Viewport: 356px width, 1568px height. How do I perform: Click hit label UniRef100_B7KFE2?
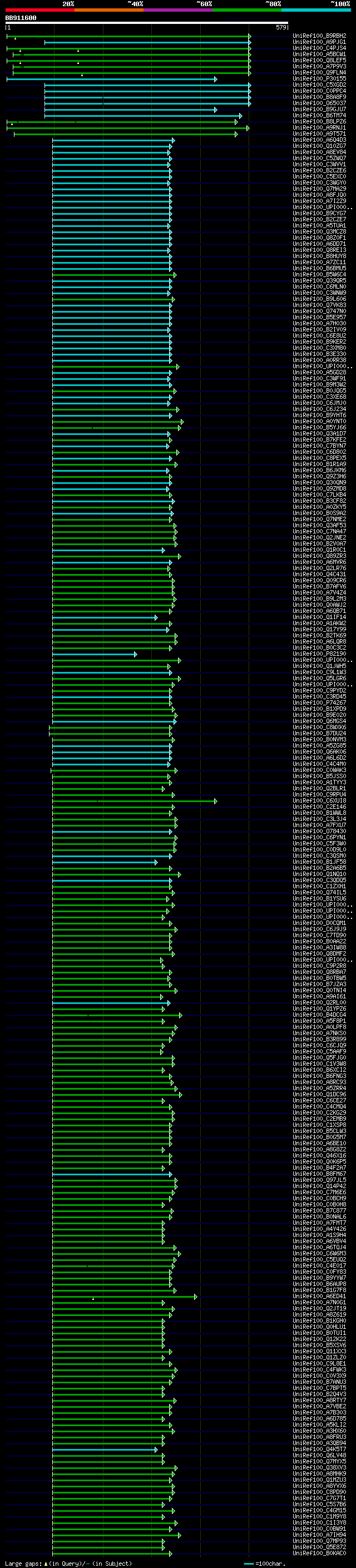[319, 439]
